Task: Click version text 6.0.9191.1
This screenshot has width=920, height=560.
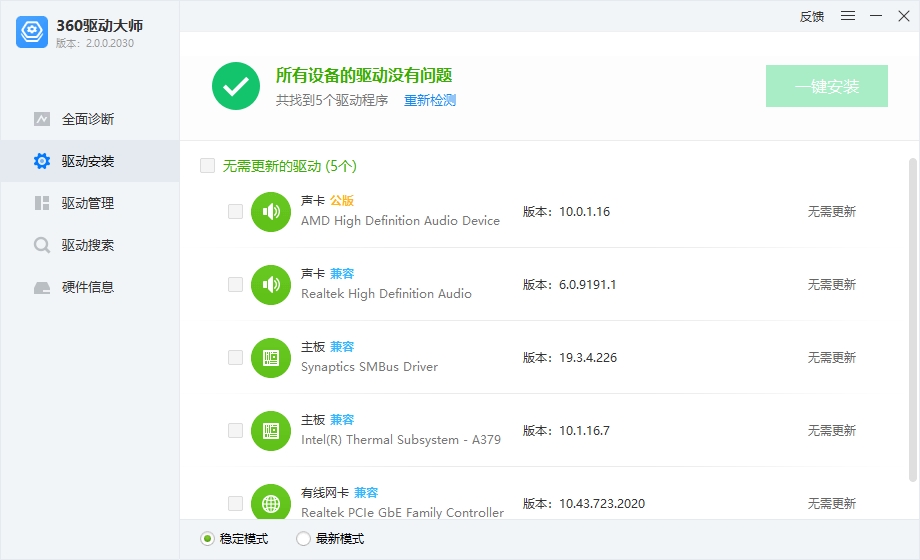Action: coord(587,285)
